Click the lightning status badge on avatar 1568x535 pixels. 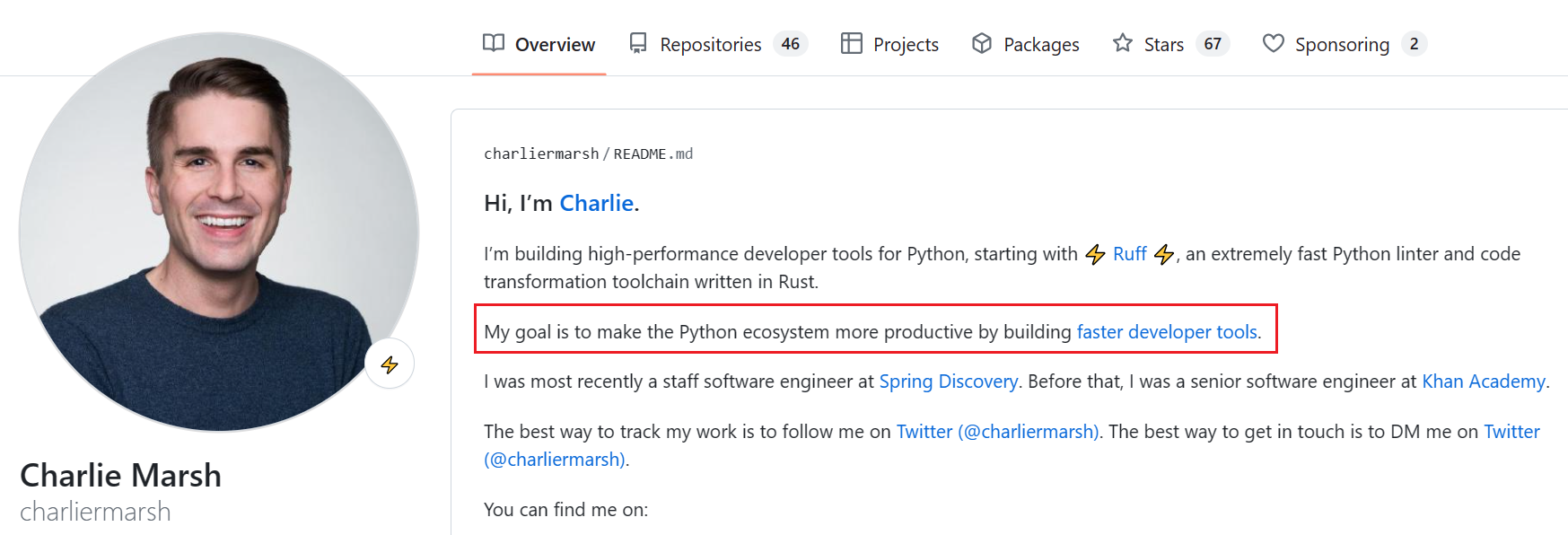(390, 364)
